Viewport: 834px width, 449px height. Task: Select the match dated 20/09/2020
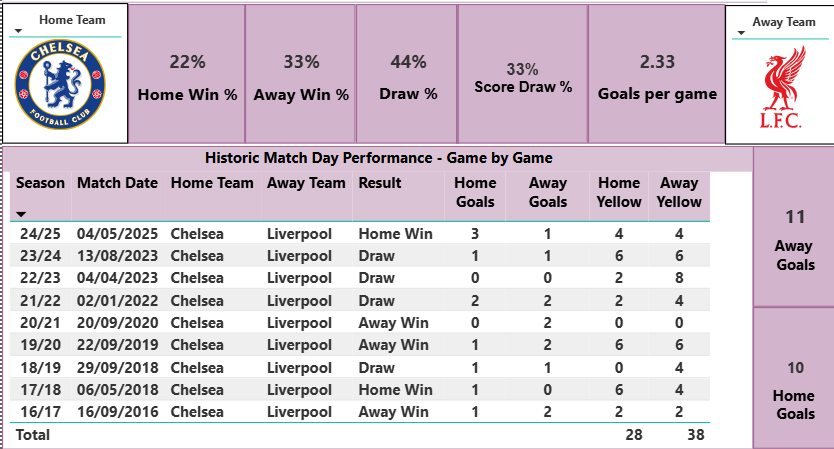(118, 323)
